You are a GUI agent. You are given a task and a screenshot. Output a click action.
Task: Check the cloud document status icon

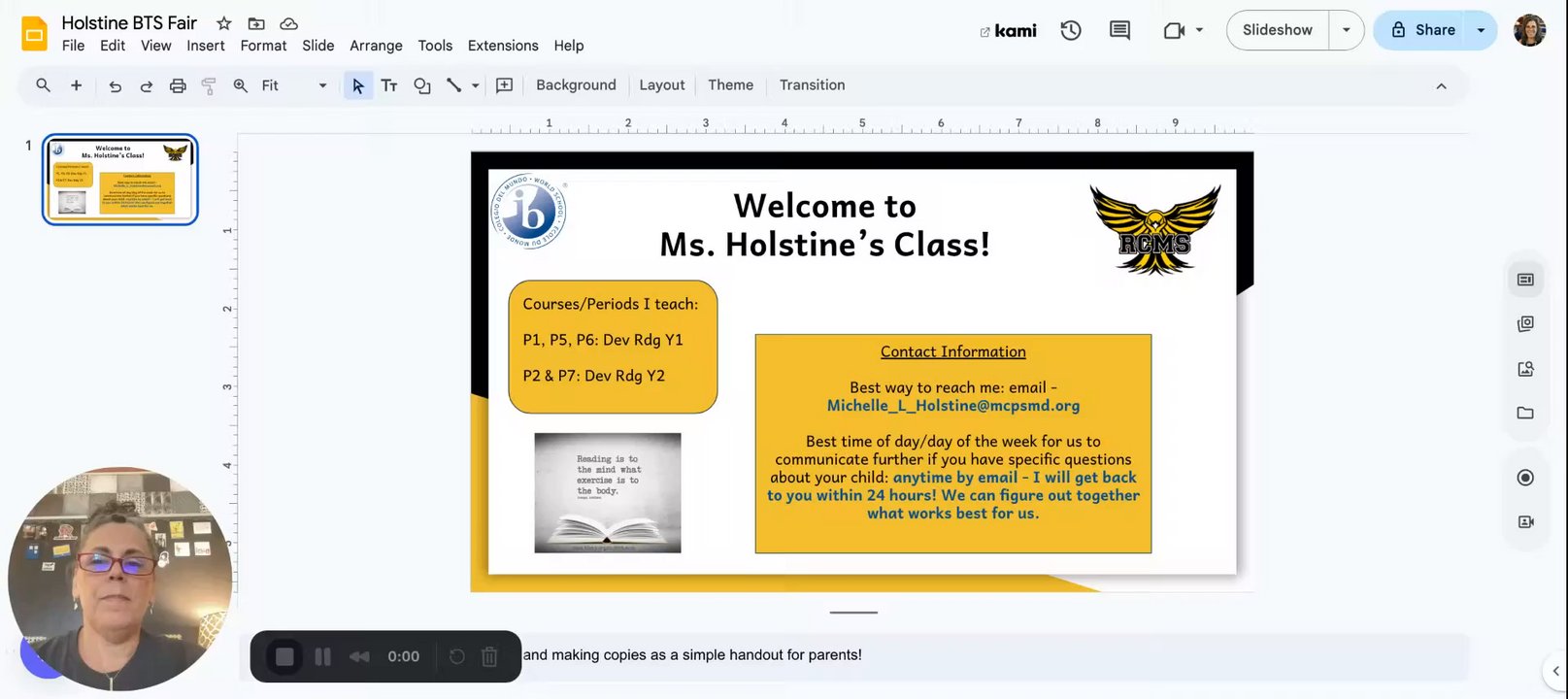pos(288,23)
